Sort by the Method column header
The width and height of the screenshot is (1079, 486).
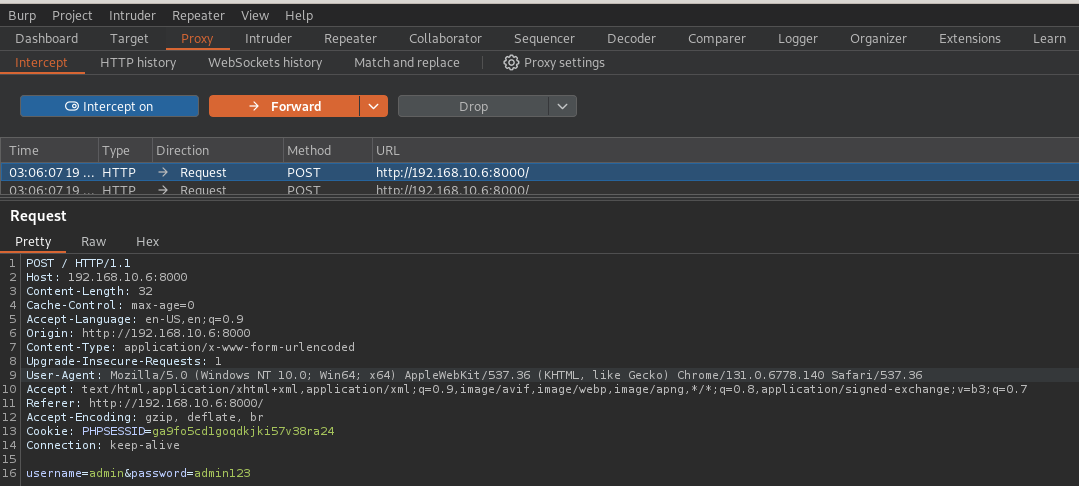[328, 150]
